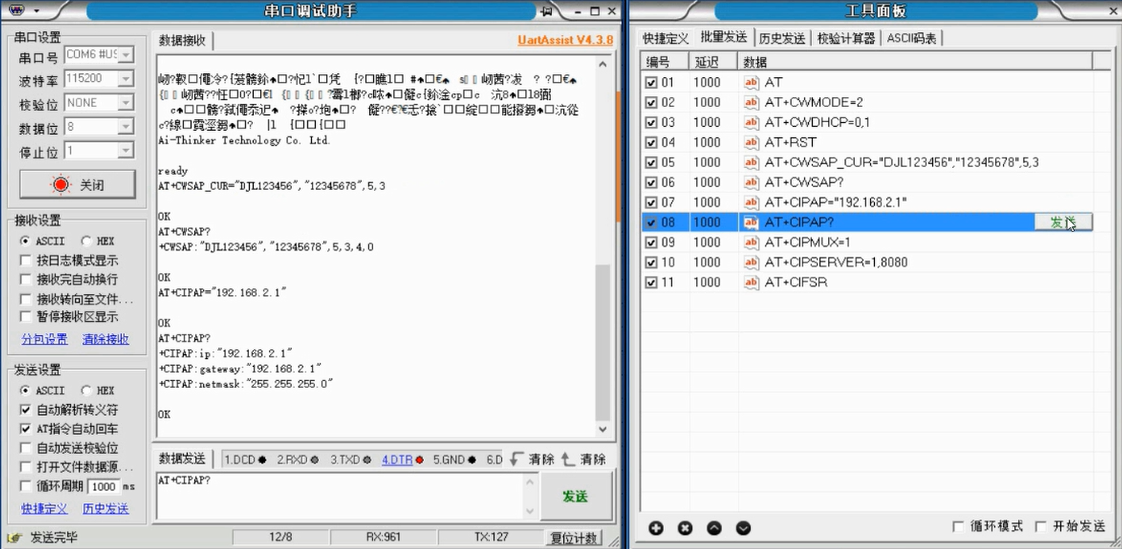1122x549 pixels.
Task: Click the large green send button
Action: coord(575,496)
